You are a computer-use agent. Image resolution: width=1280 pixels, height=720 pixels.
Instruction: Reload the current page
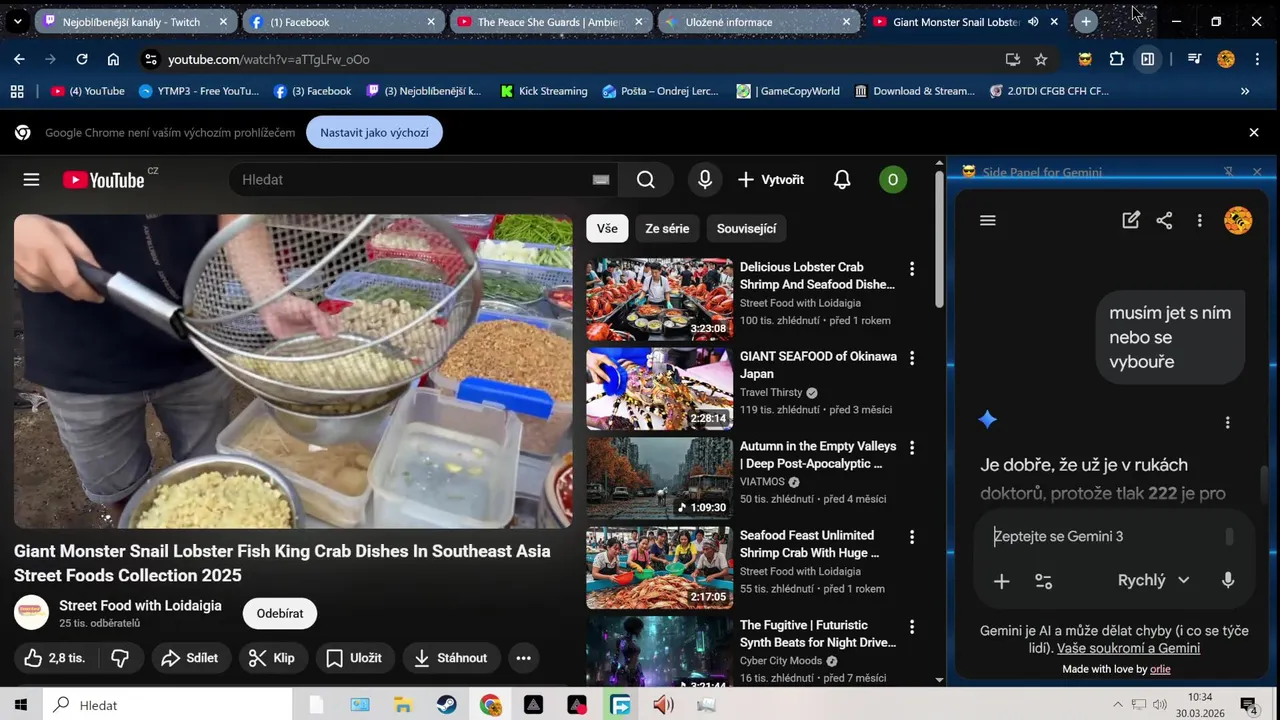tap(82, 59)
